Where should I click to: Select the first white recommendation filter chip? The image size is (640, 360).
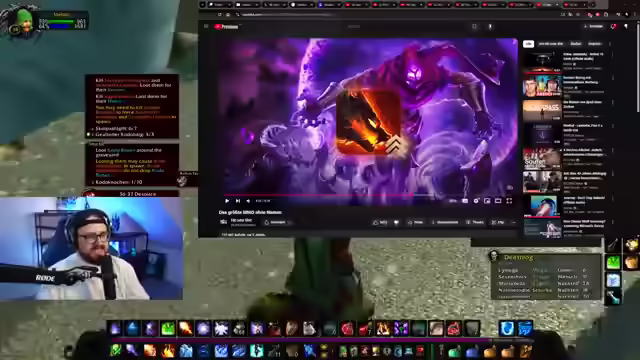(x=528, y=44)
